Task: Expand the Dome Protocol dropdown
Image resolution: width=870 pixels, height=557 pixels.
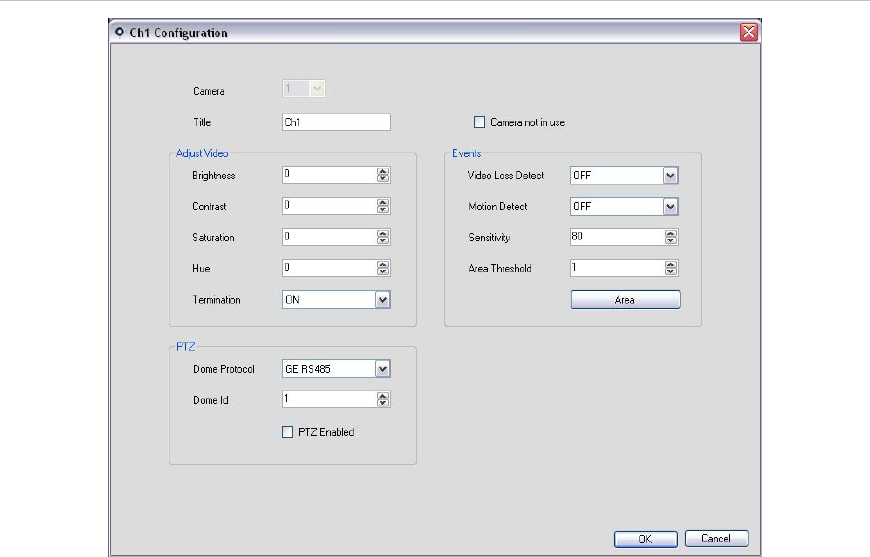Action: [x=382, y=369]
